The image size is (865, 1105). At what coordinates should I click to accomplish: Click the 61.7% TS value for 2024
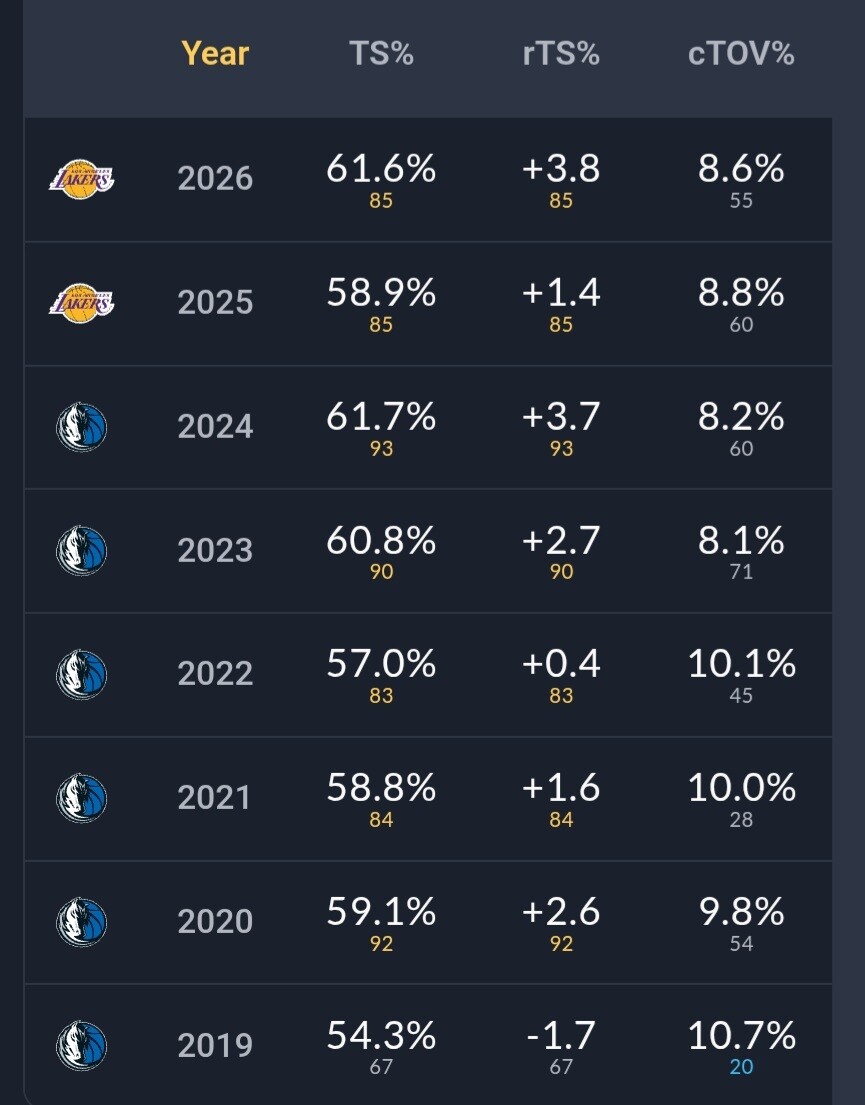pos(381,416)
